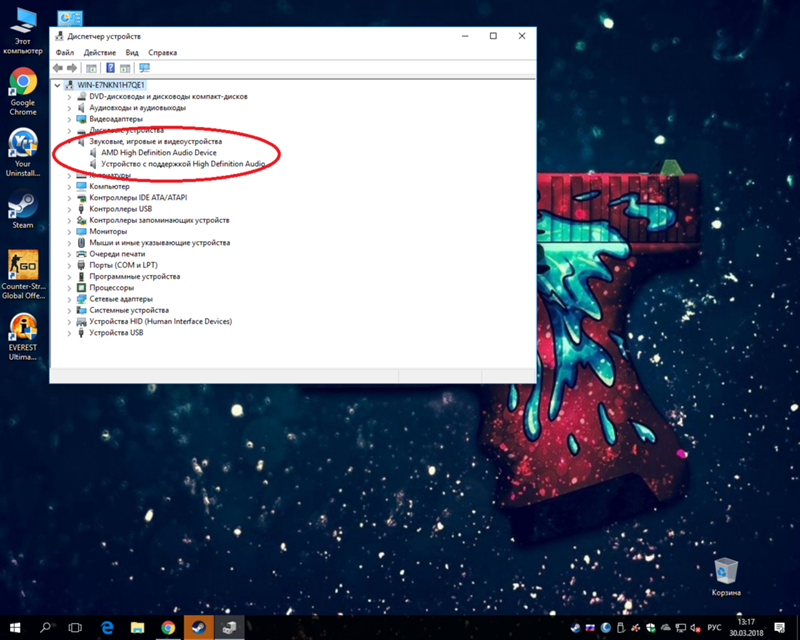Click the OneDrive cloud tray icon
Screen dimensions: 800x640
tap(666, 628)
